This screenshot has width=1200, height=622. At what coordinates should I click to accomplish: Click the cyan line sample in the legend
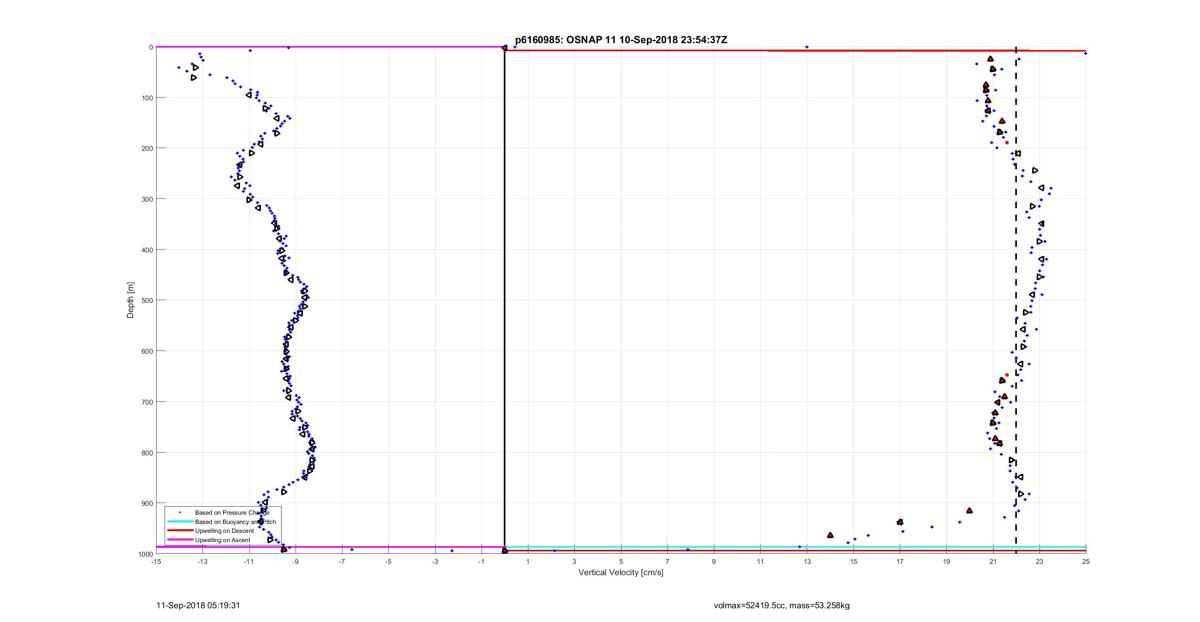179,521
